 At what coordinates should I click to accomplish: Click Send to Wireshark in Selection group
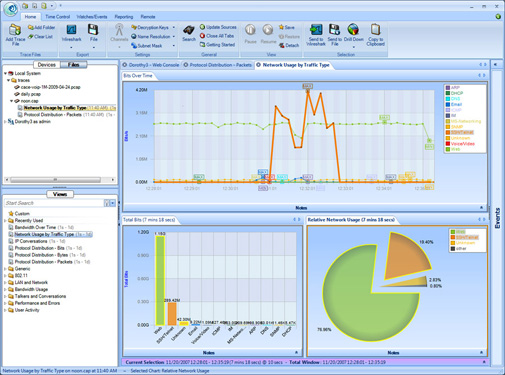point(315,35)
